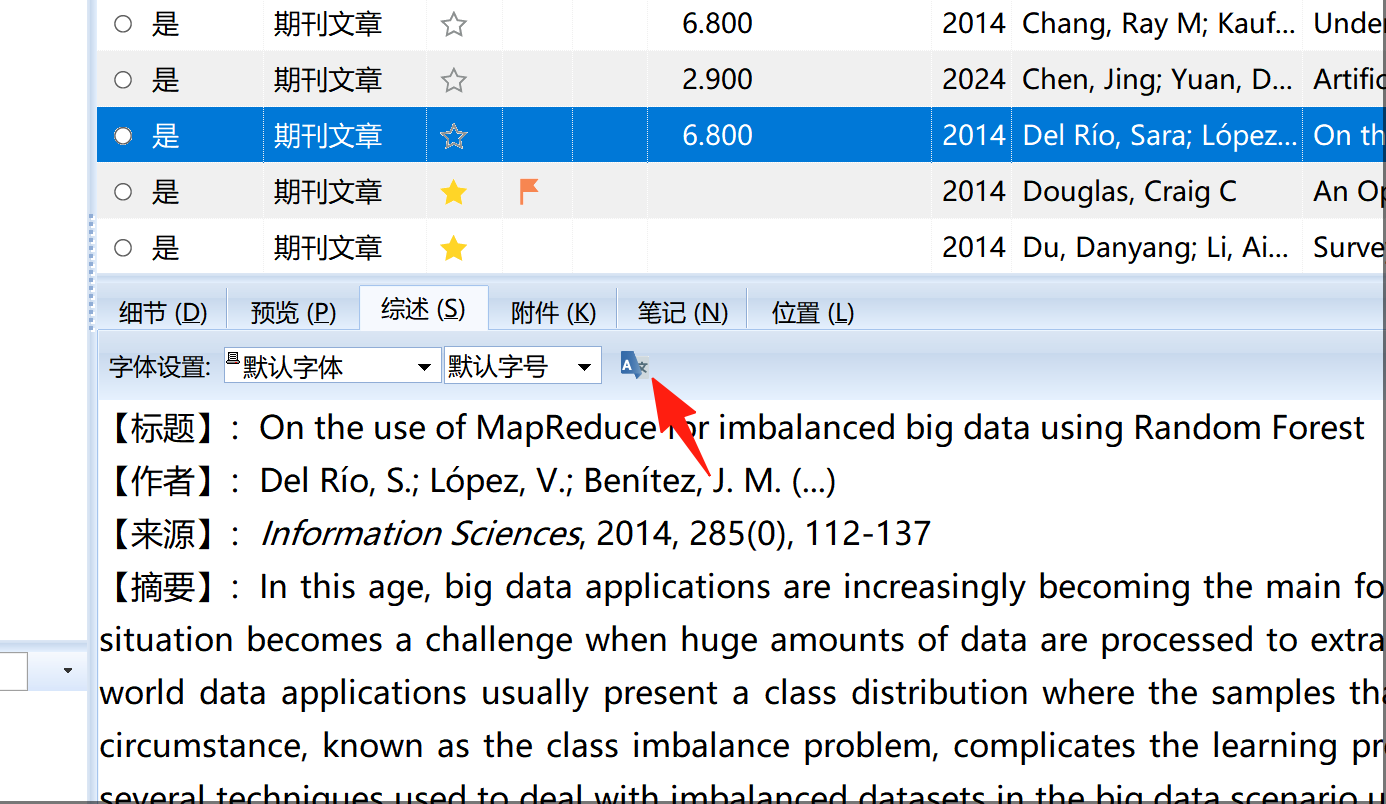
Task: Click the 【作者】 line Del Río, S.; López, V.
Action: (469, 481)
